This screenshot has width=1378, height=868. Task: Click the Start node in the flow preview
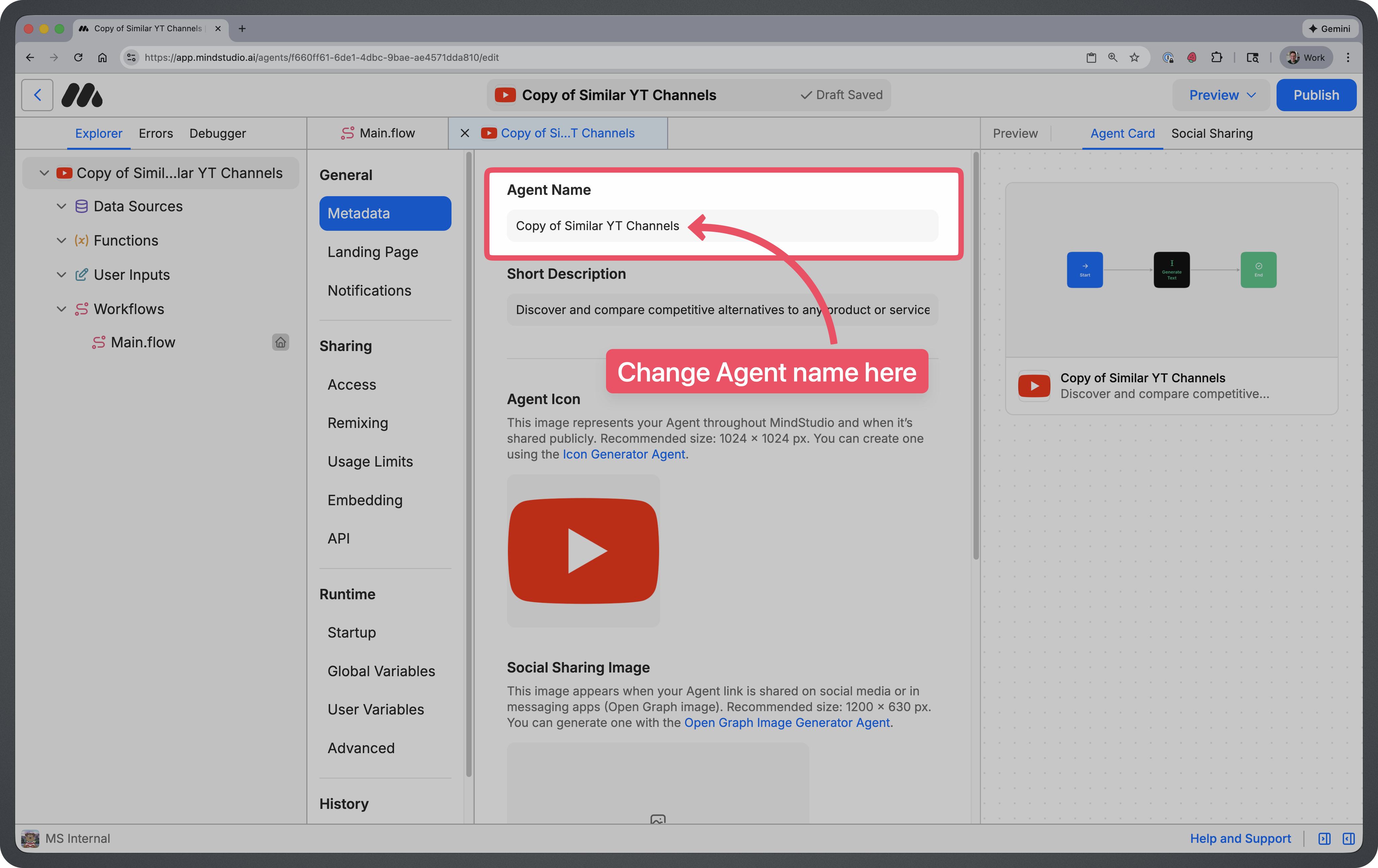1084,269
